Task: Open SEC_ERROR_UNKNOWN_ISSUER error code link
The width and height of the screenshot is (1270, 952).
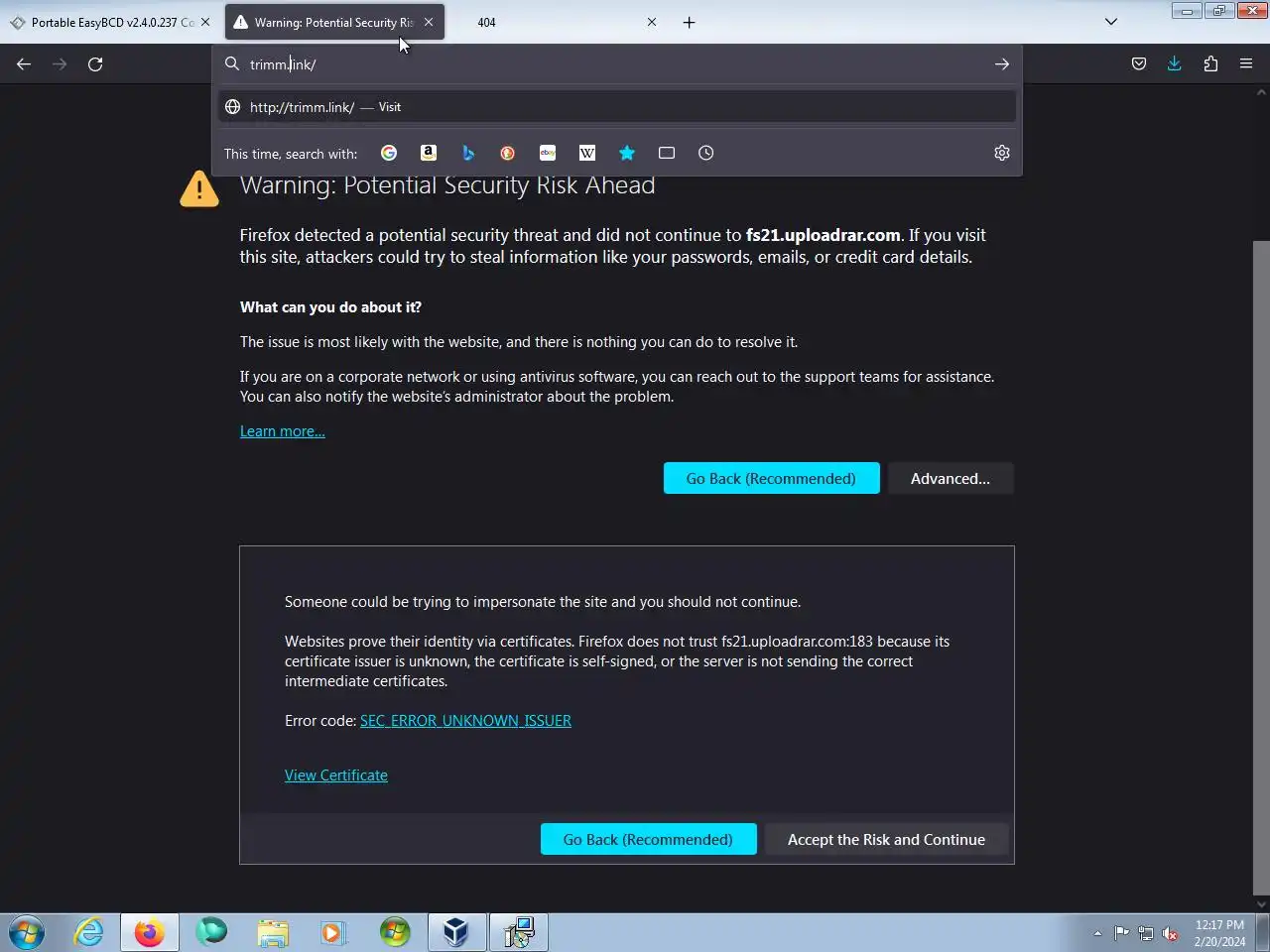Action: click(x=465, y=721)
